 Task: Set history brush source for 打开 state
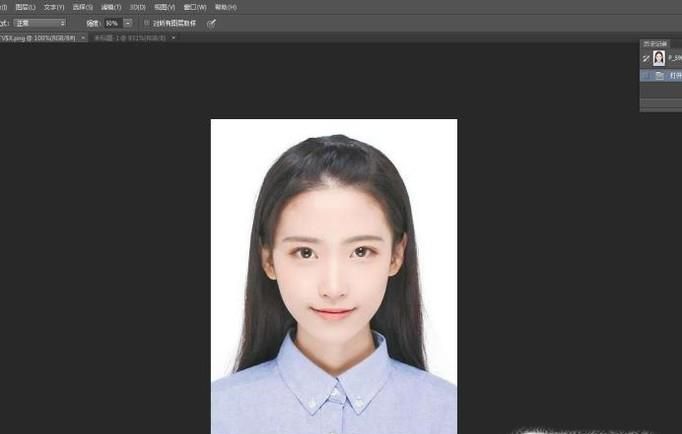(646, 75)
